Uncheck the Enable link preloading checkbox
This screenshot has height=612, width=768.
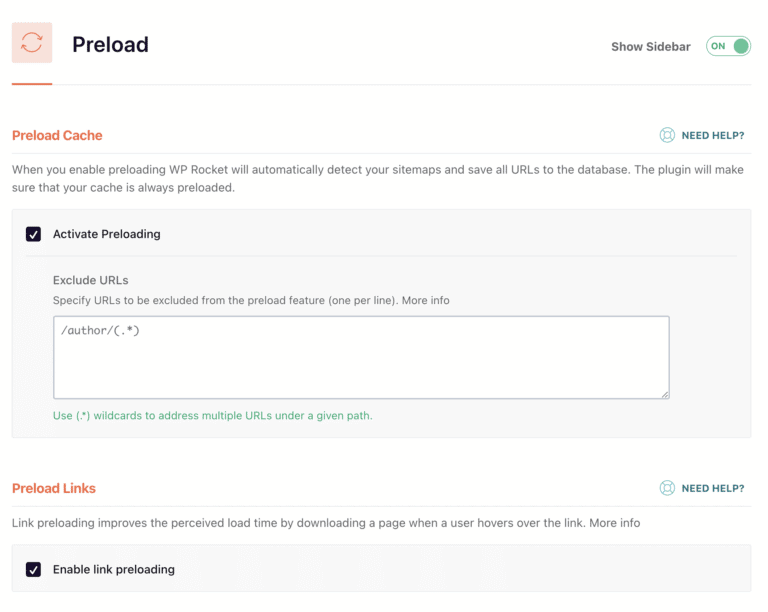pyautogui.click(x=33, y=569)
